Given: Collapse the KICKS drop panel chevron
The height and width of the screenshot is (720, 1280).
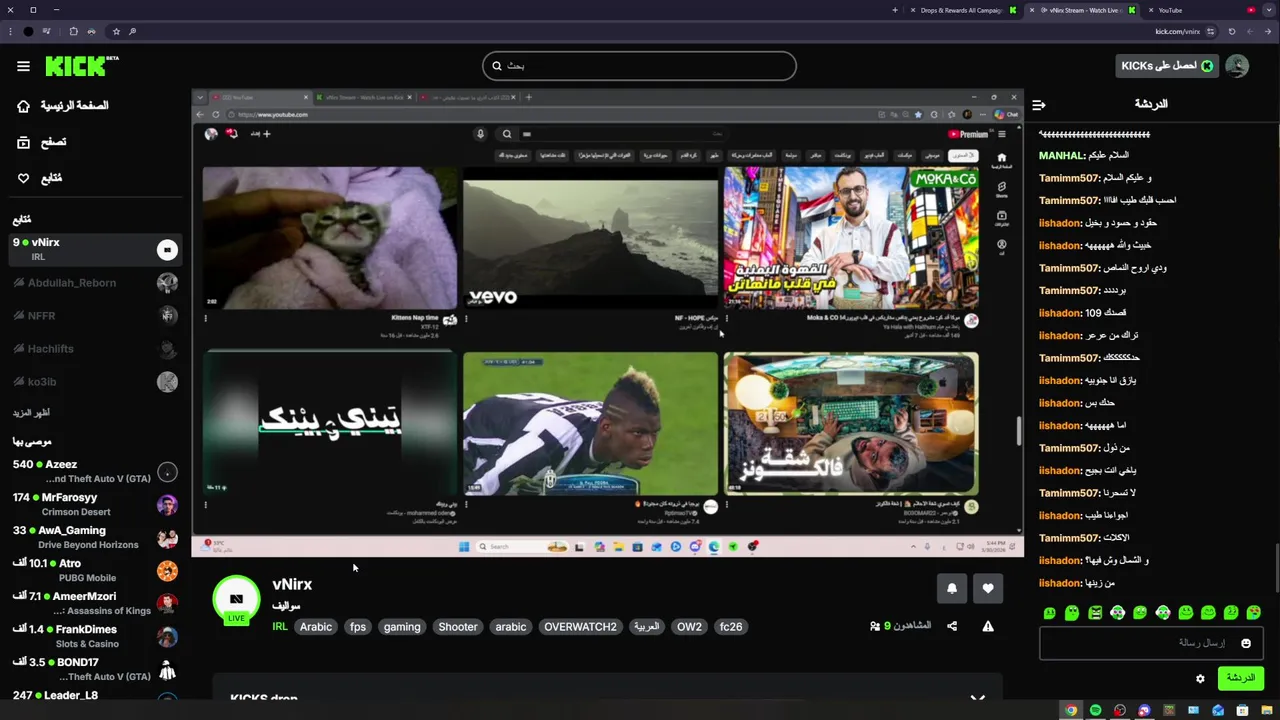Looking at the screenshot, I should click(x=977, y=697).
